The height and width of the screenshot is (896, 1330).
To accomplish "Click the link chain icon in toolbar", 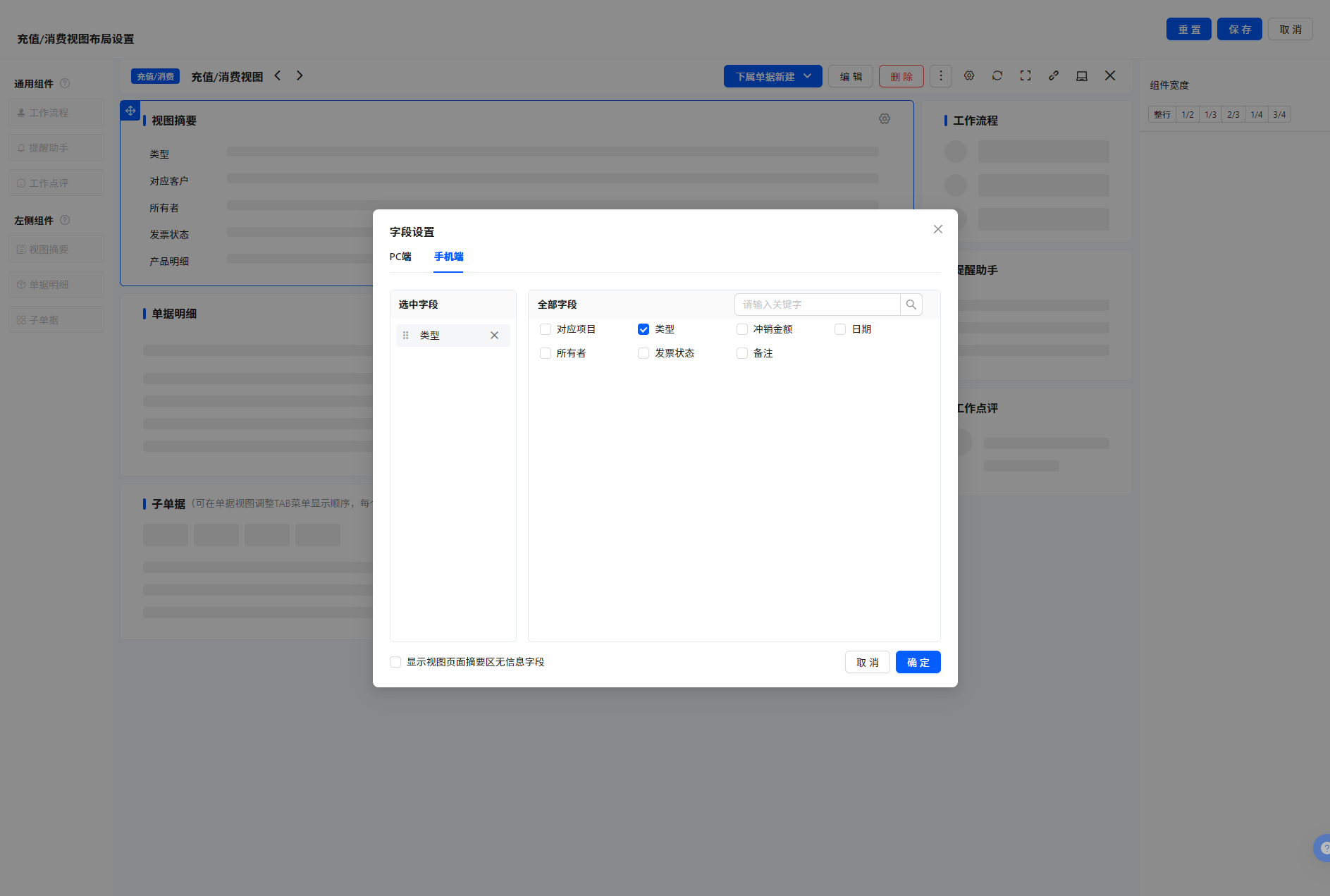I will pos(1053,76).
